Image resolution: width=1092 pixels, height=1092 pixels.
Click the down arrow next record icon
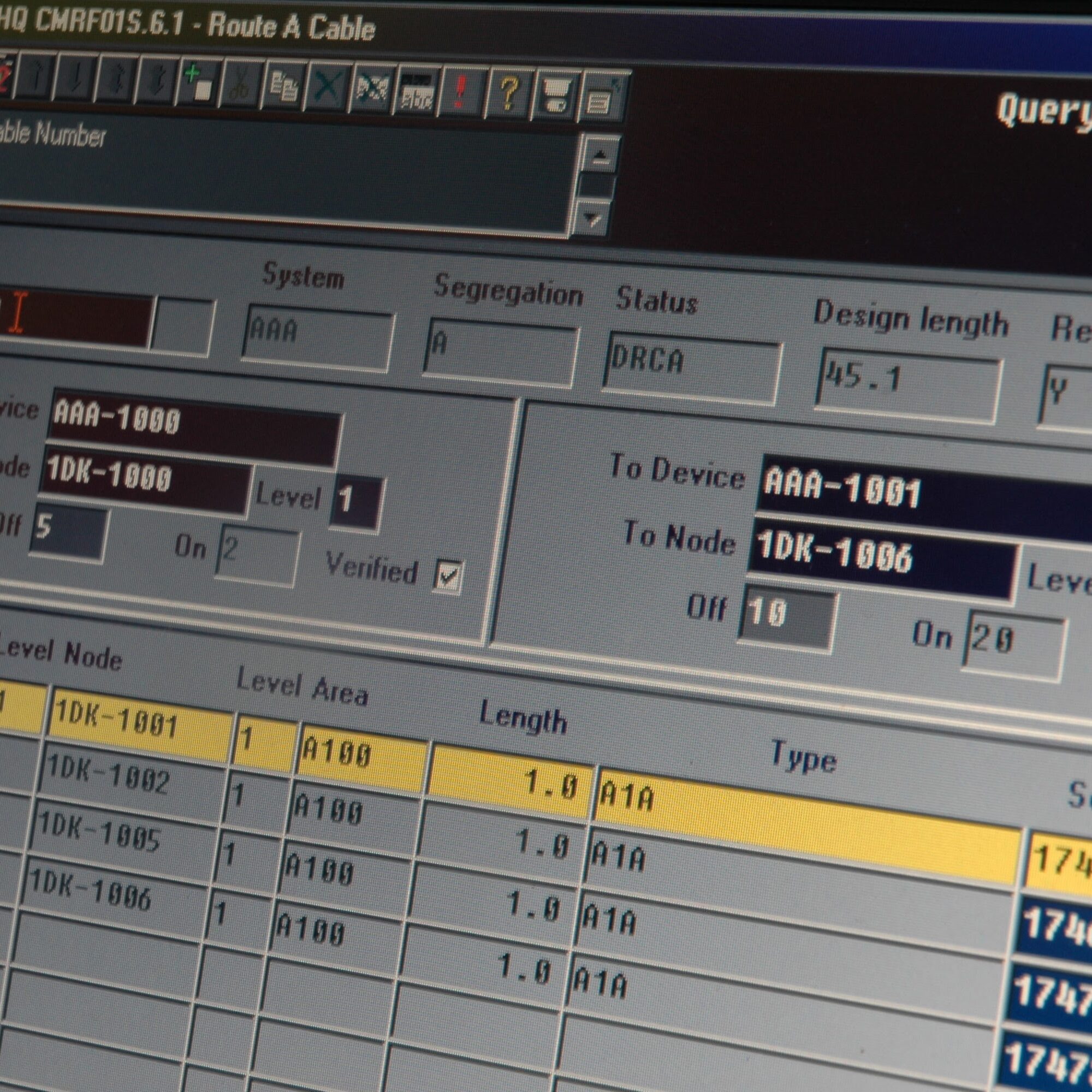click(76, 78)
